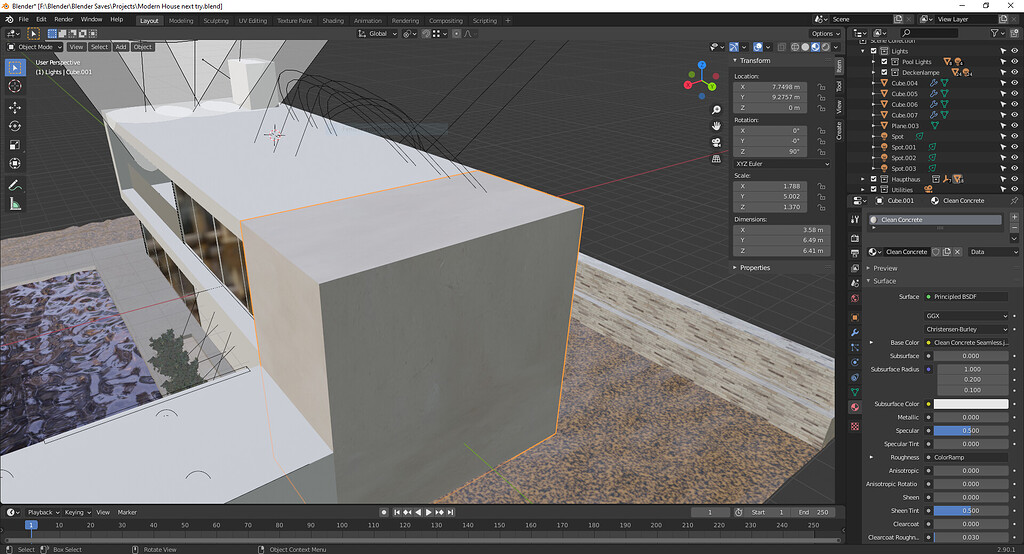This screenshot has height=554, width=1024.
Task: Hide Plane.003 with its eye icon
Action: [x=1014, y=125]
